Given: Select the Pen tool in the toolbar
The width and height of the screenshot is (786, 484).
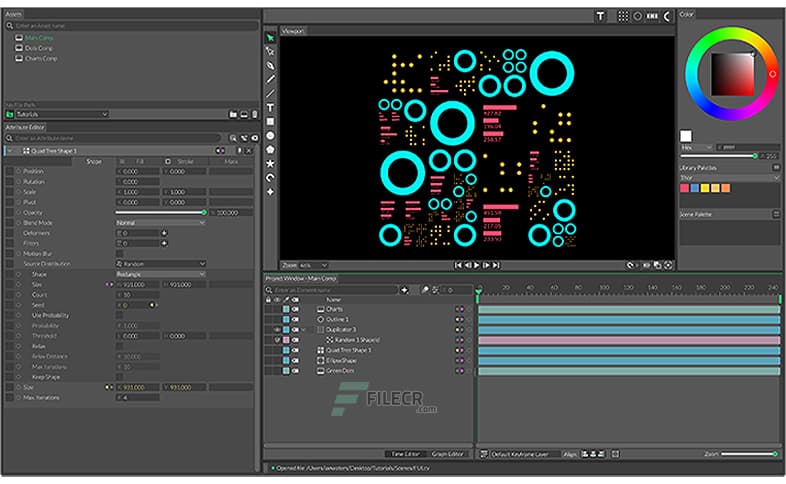Looking at the screenshot, I should (x=270, y=65).
